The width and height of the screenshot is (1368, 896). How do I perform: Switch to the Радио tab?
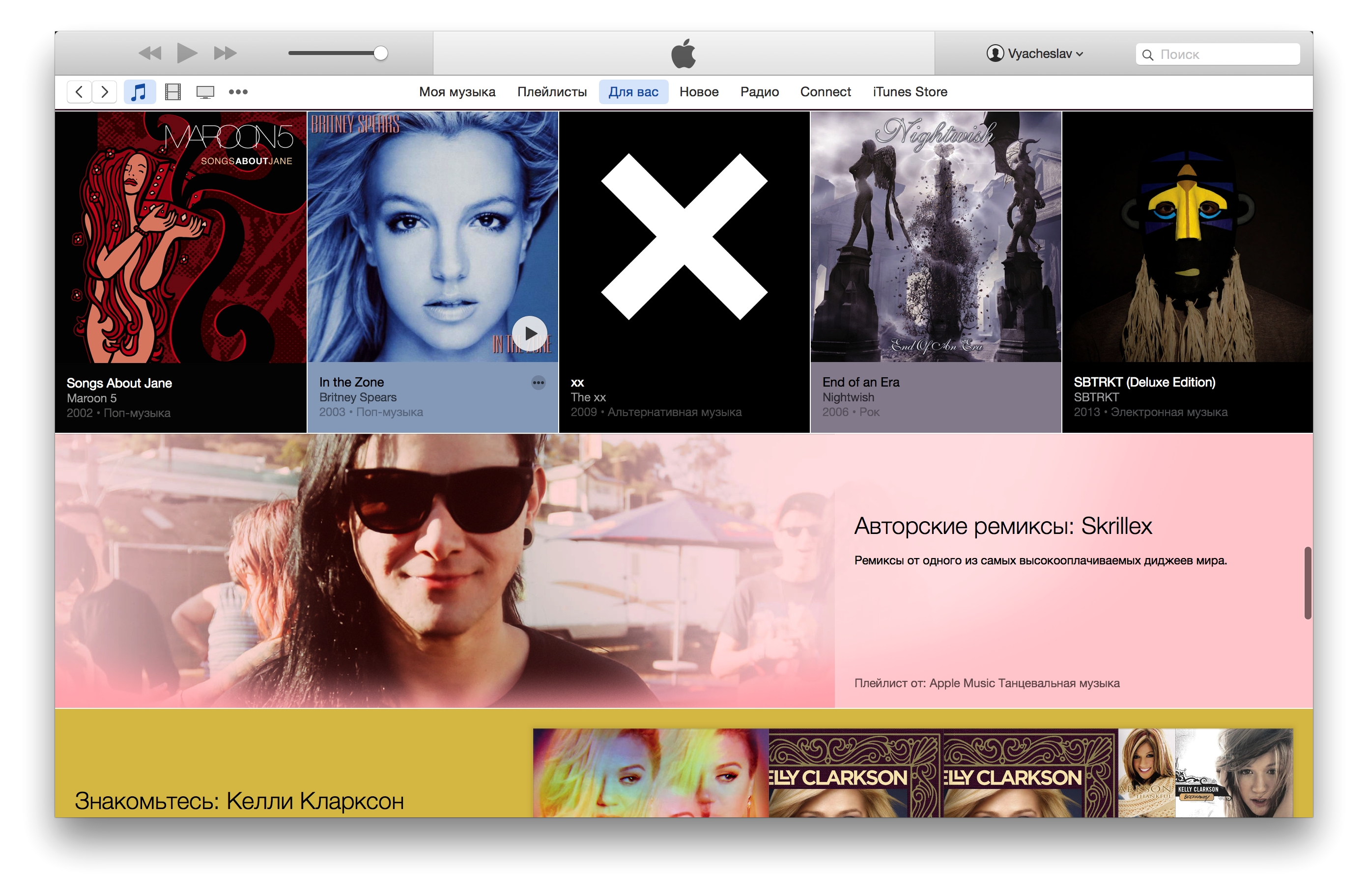pos(759,92)
